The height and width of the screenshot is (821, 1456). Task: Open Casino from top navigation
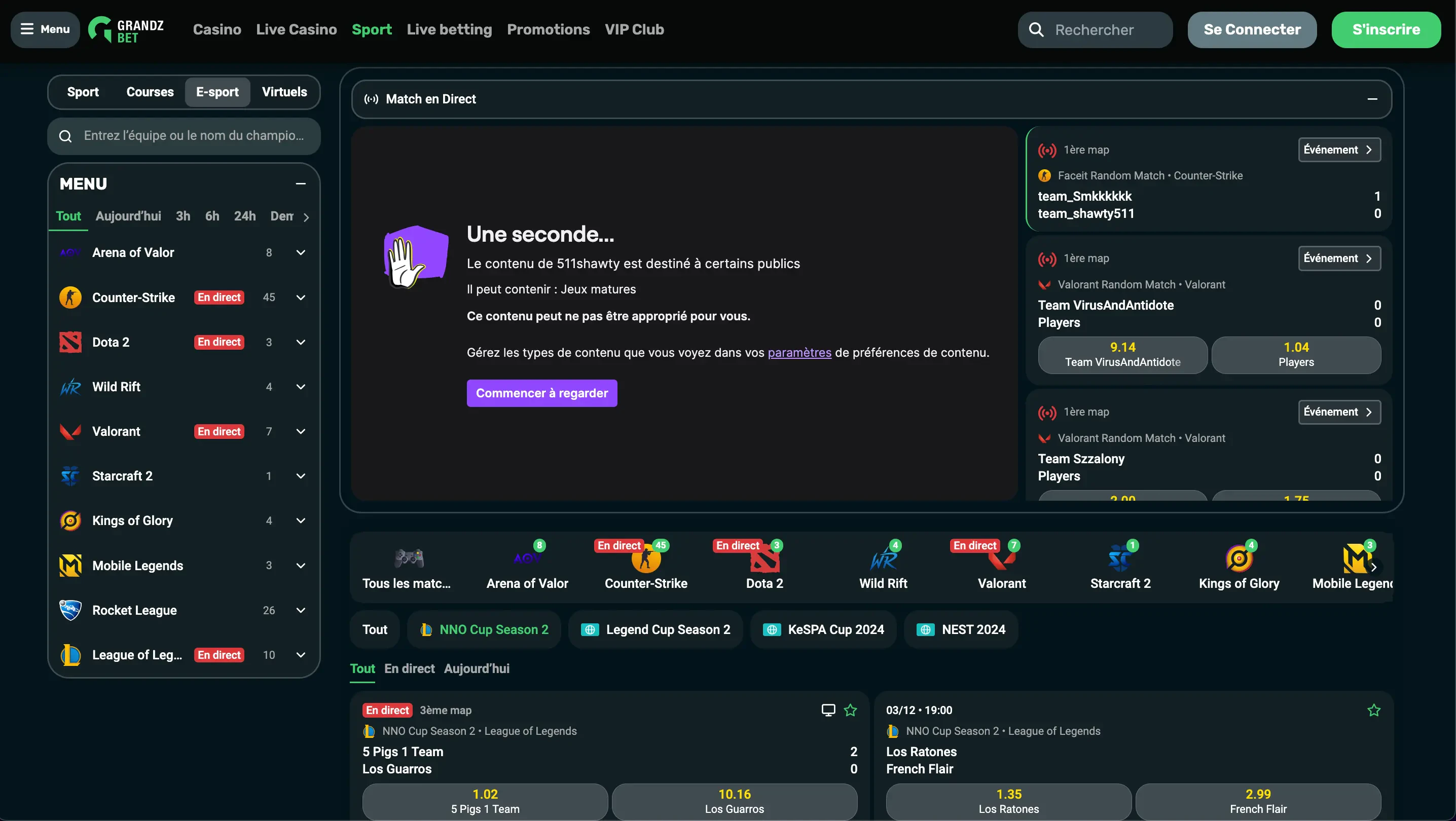pyautogui.click(x=217, y=29)
